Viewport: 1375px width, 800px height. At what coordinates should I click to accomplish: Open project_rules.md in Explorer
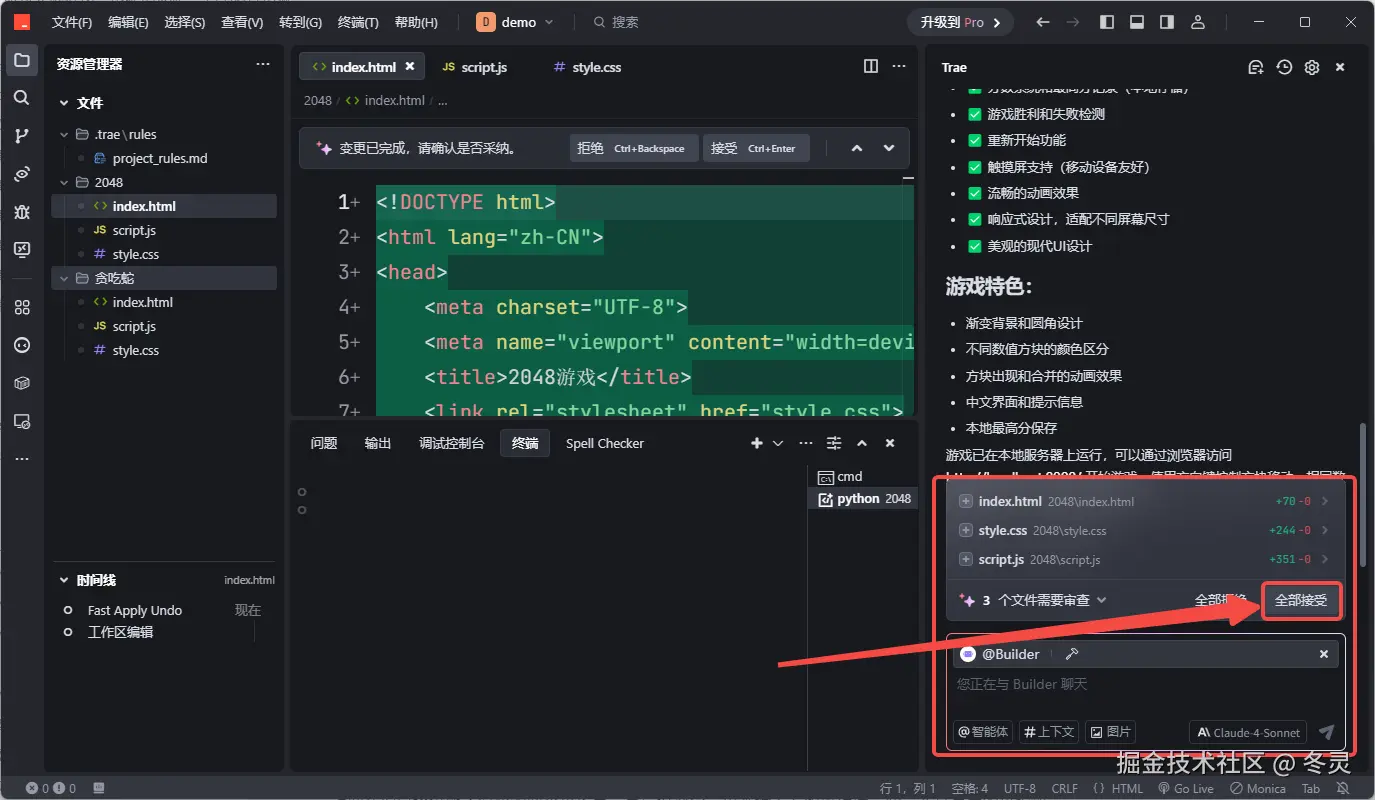(x=160, y=158)
